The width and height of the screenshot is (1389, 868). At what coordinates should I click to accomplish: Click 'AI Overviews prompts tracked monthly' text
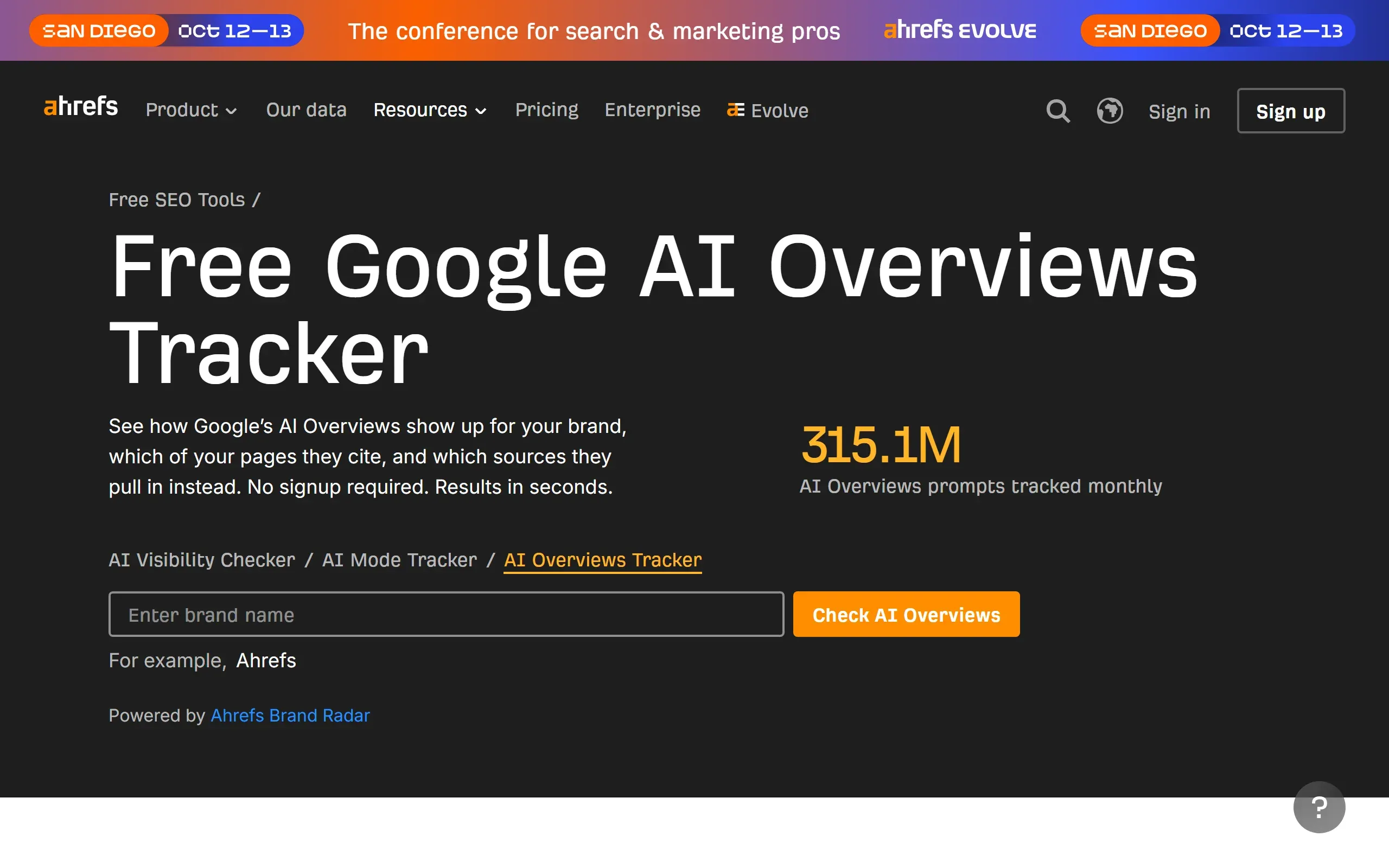click(x=981, y=486)
